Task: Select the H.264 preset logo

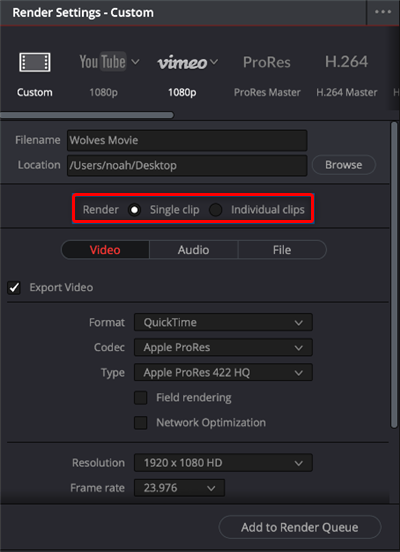Action: coord(346,62)
